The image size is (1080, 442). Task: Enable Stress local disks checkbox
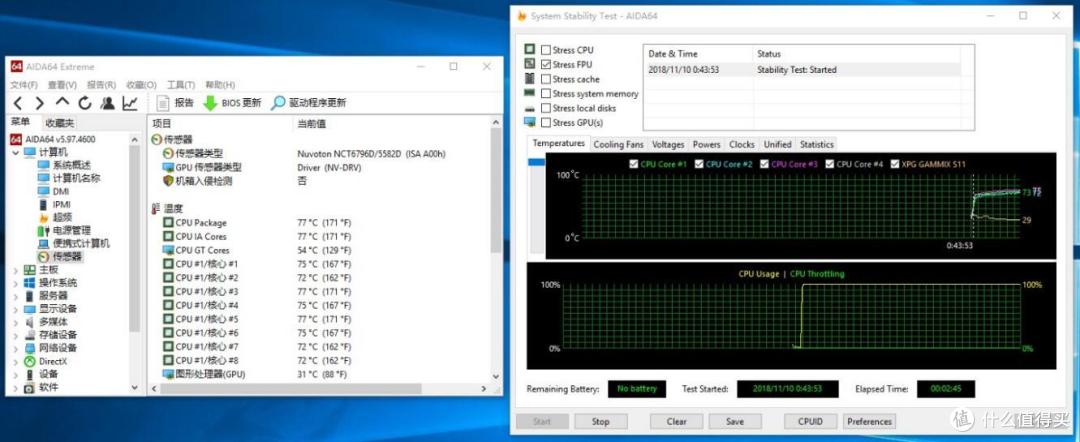546,108
